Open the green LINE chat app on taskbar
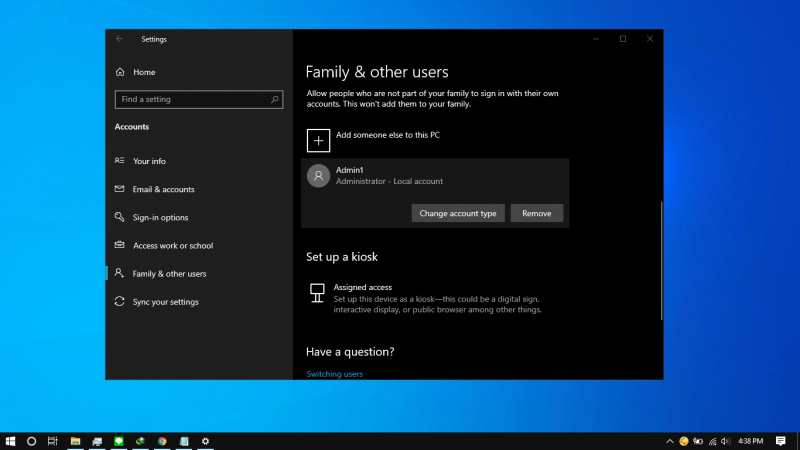800x450 pixels. (x=119, y=441)
